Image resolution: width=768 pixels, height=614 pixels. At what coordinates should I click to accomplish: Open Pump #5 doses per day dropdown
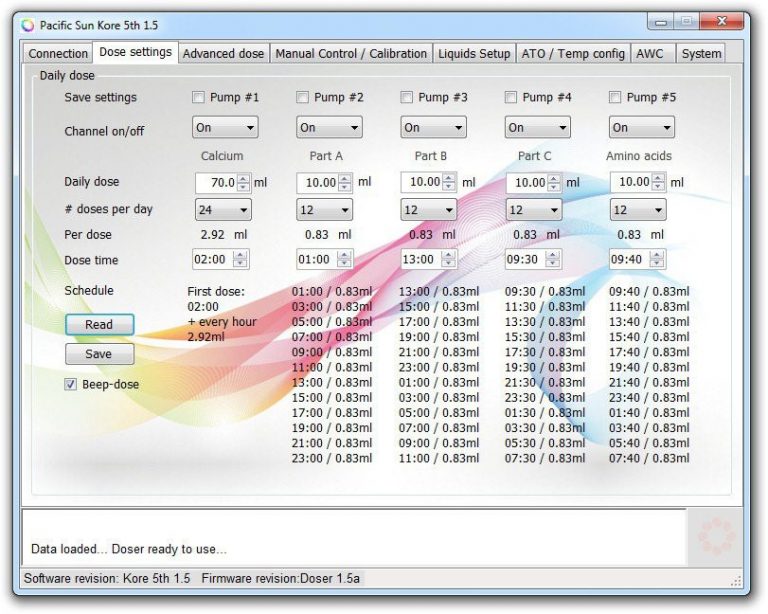pos(637,210)
